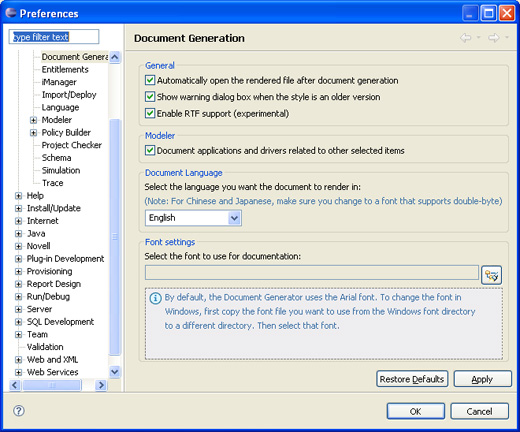This screenshot has height=432, width=520.
Task: Select Schema preference page
Action: point(56,158)
